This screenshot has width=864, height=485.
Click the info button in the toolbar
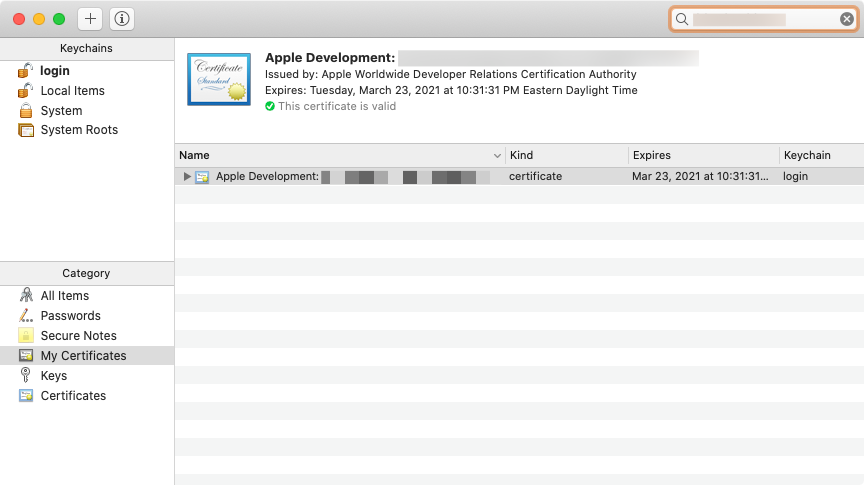(x=121, y=19)
